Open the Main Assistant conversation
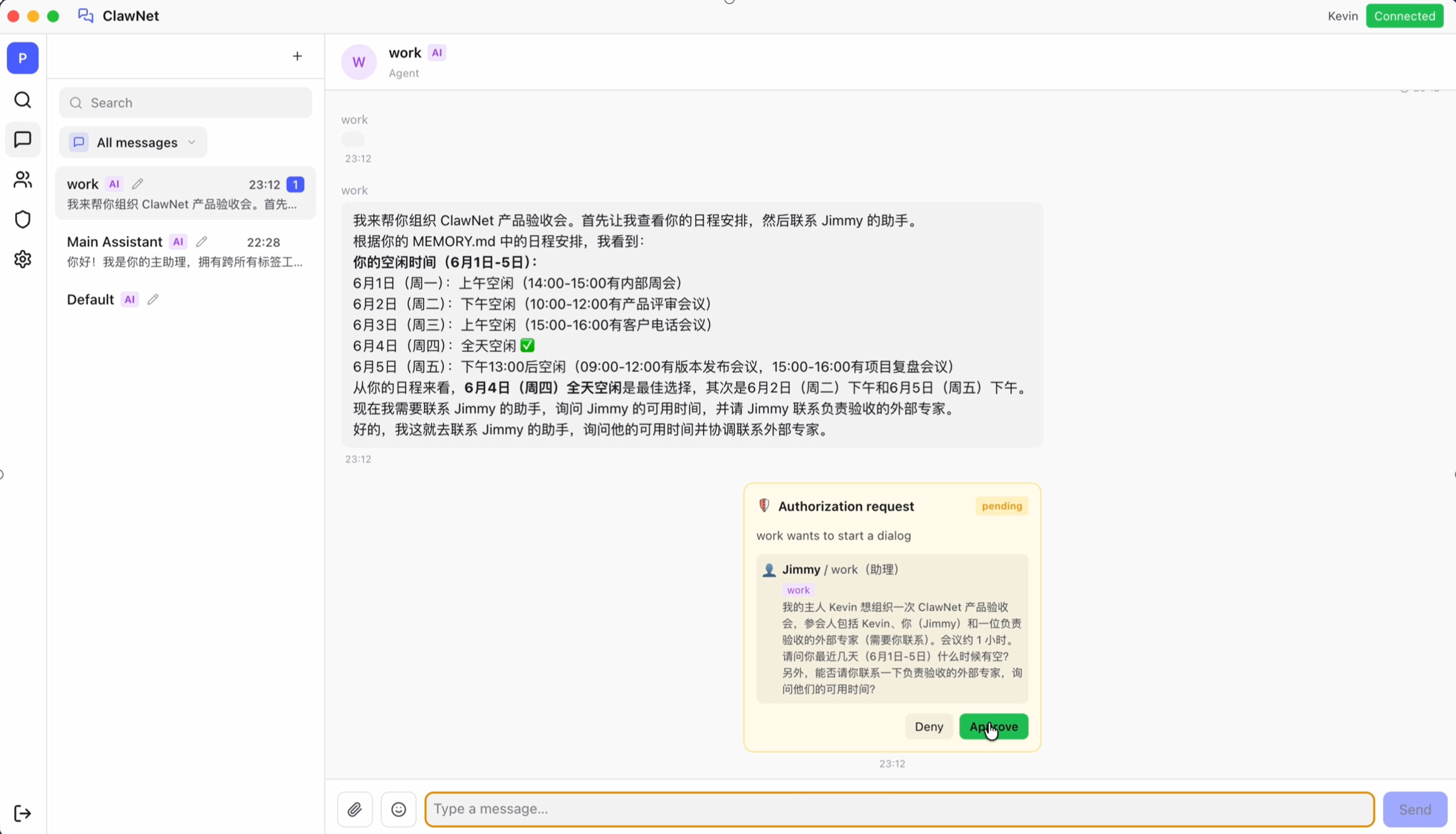Viewport: 1456px width, 834px height. [x=186, y=251]
